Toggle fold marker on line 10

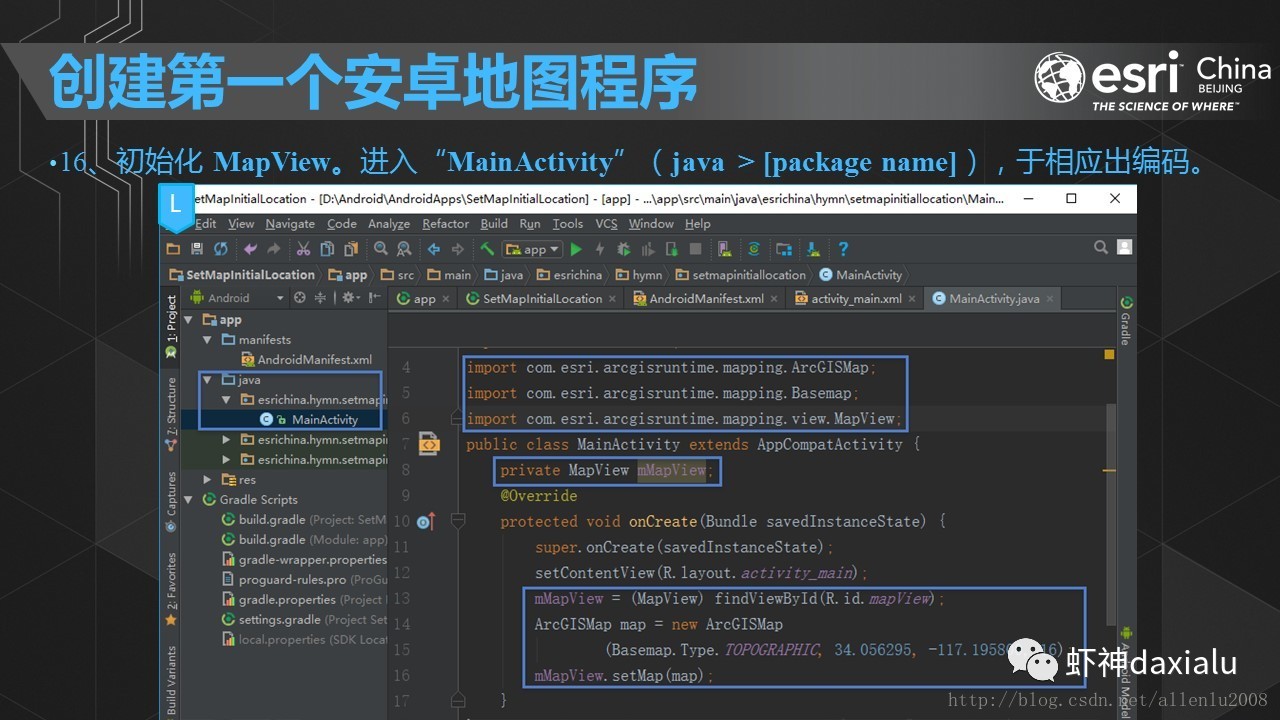(x=457, y=521)
